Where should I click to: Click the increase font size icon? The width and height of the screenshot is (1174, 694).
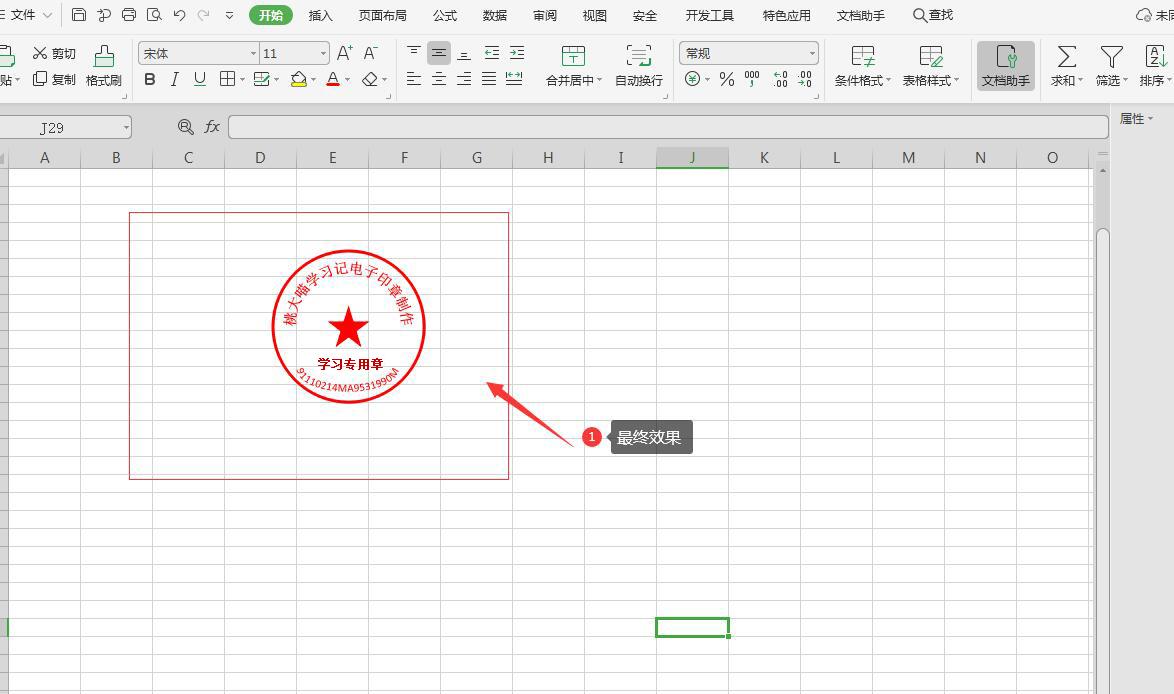pos(345,53)
